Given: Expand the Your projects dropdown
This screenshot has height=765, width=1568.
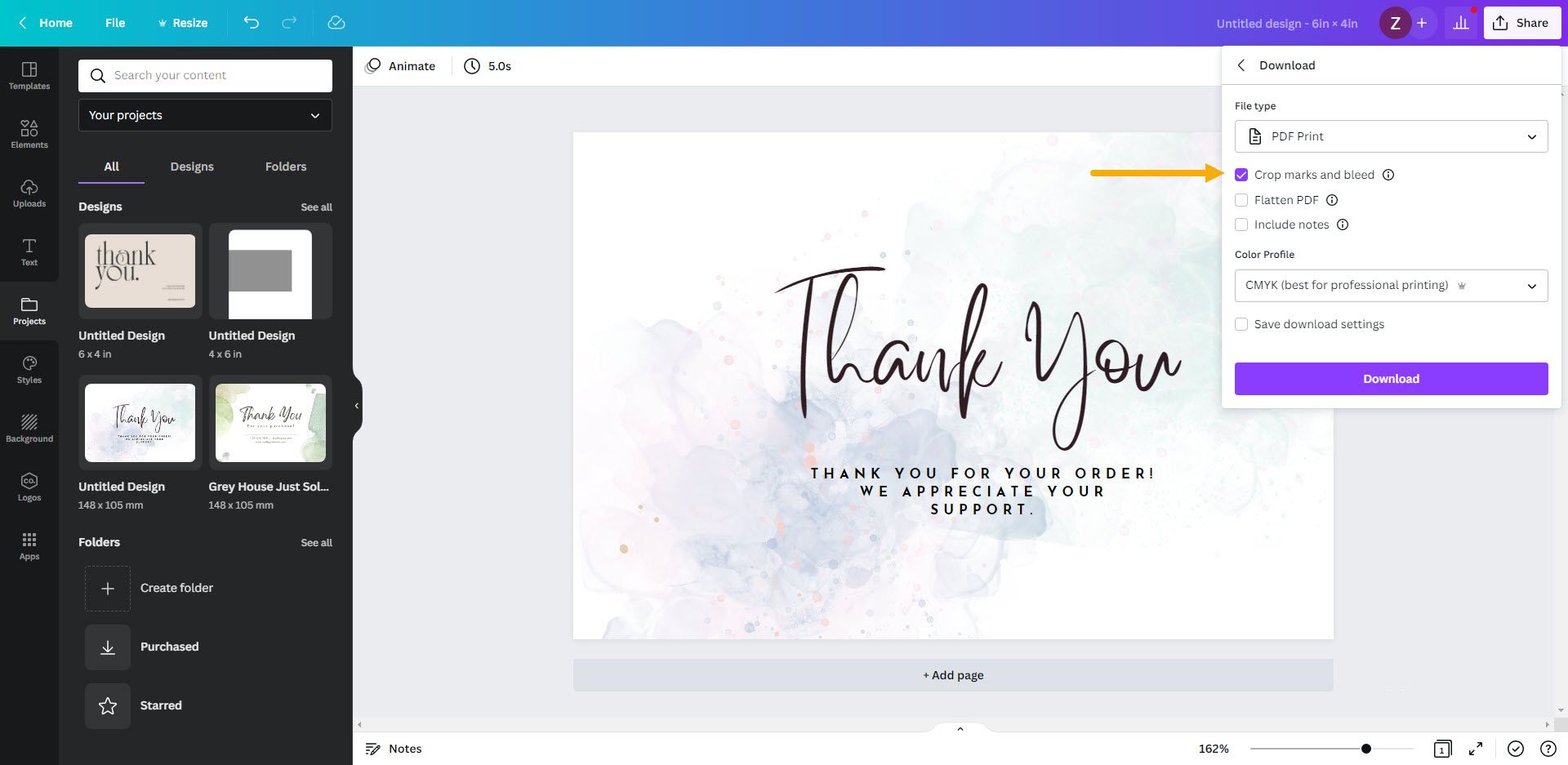Looking at the screenshot, I should (x=204, y=114).
